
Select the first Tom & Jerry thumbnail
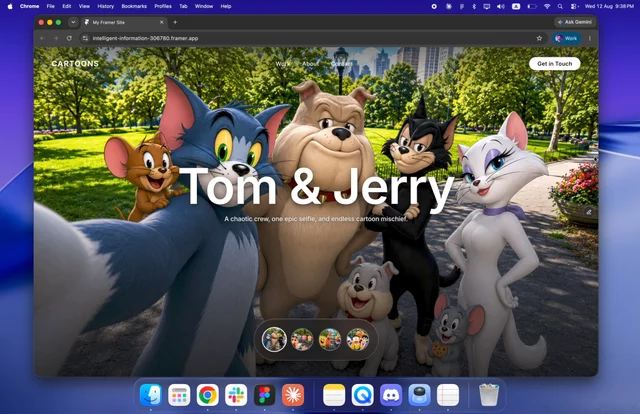click(274, 339)
